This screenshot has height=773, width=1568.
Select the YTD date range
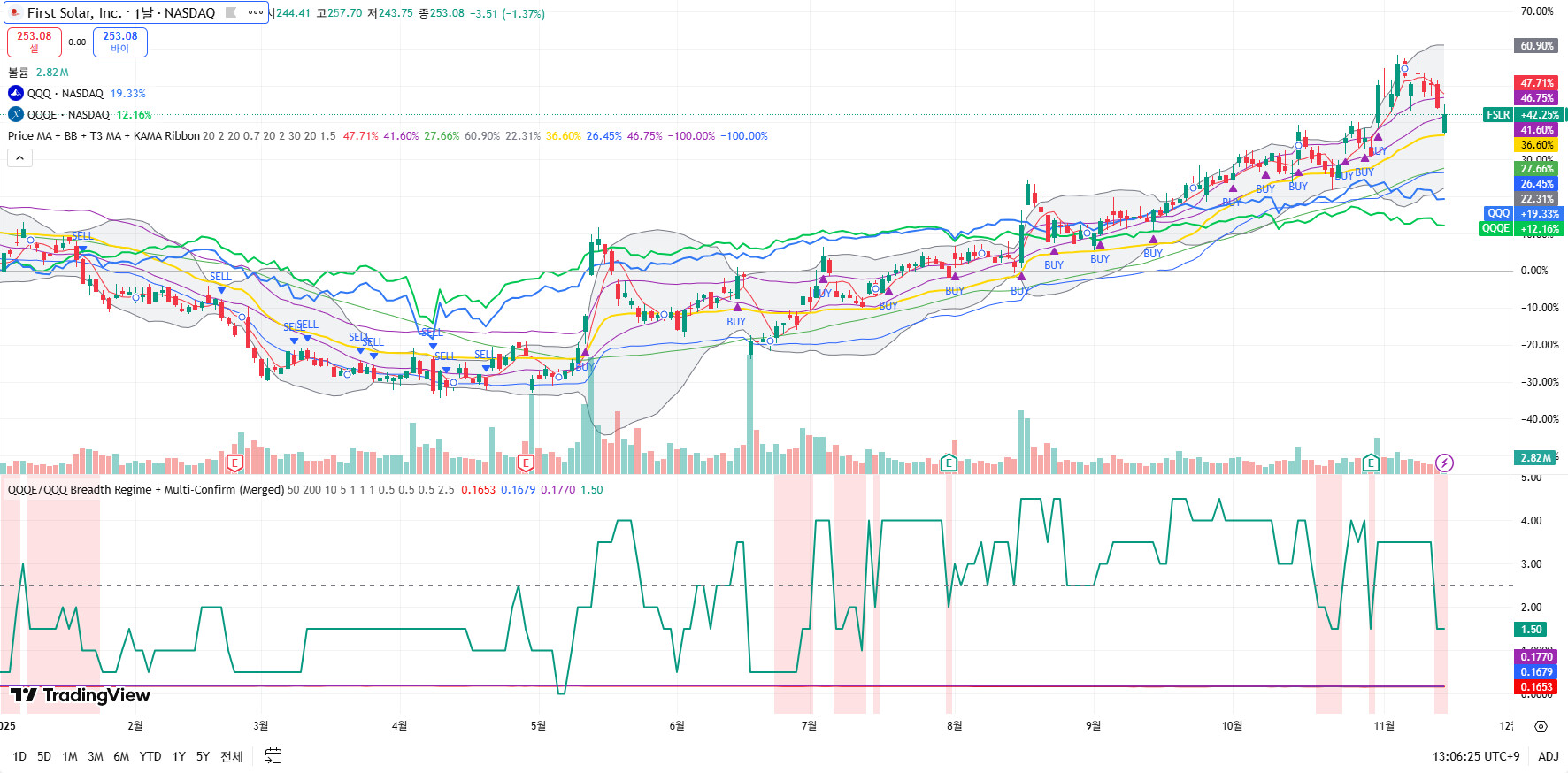[x=150, y=756]
